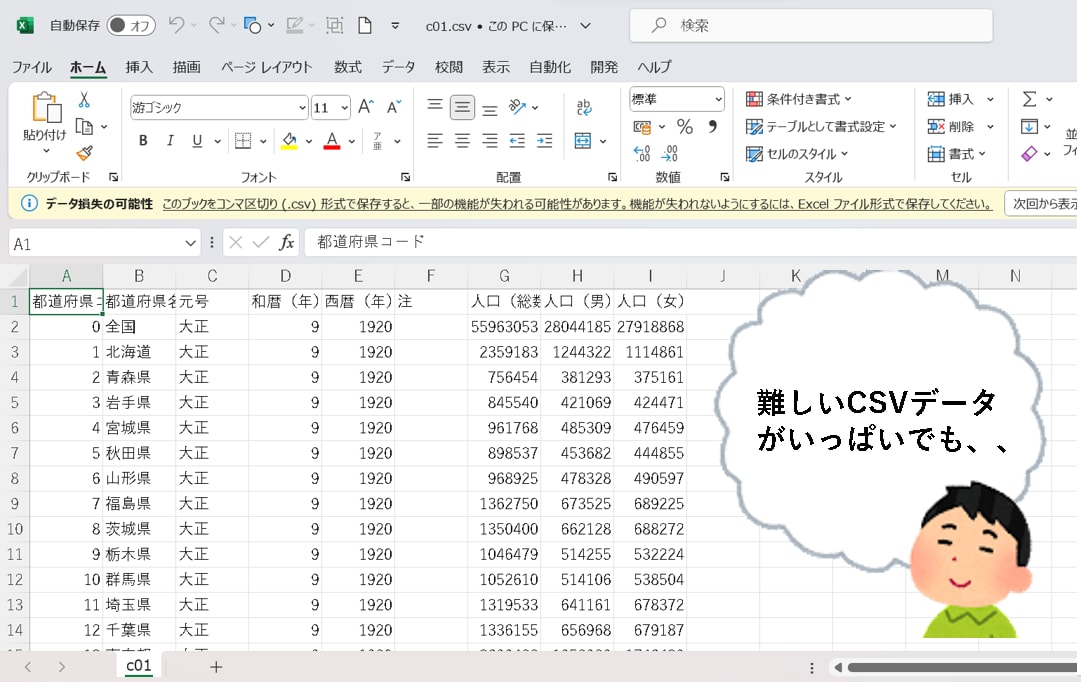Click the Copy icon
Viewport: 1081px width, 682px height.
tap(84, 127)
